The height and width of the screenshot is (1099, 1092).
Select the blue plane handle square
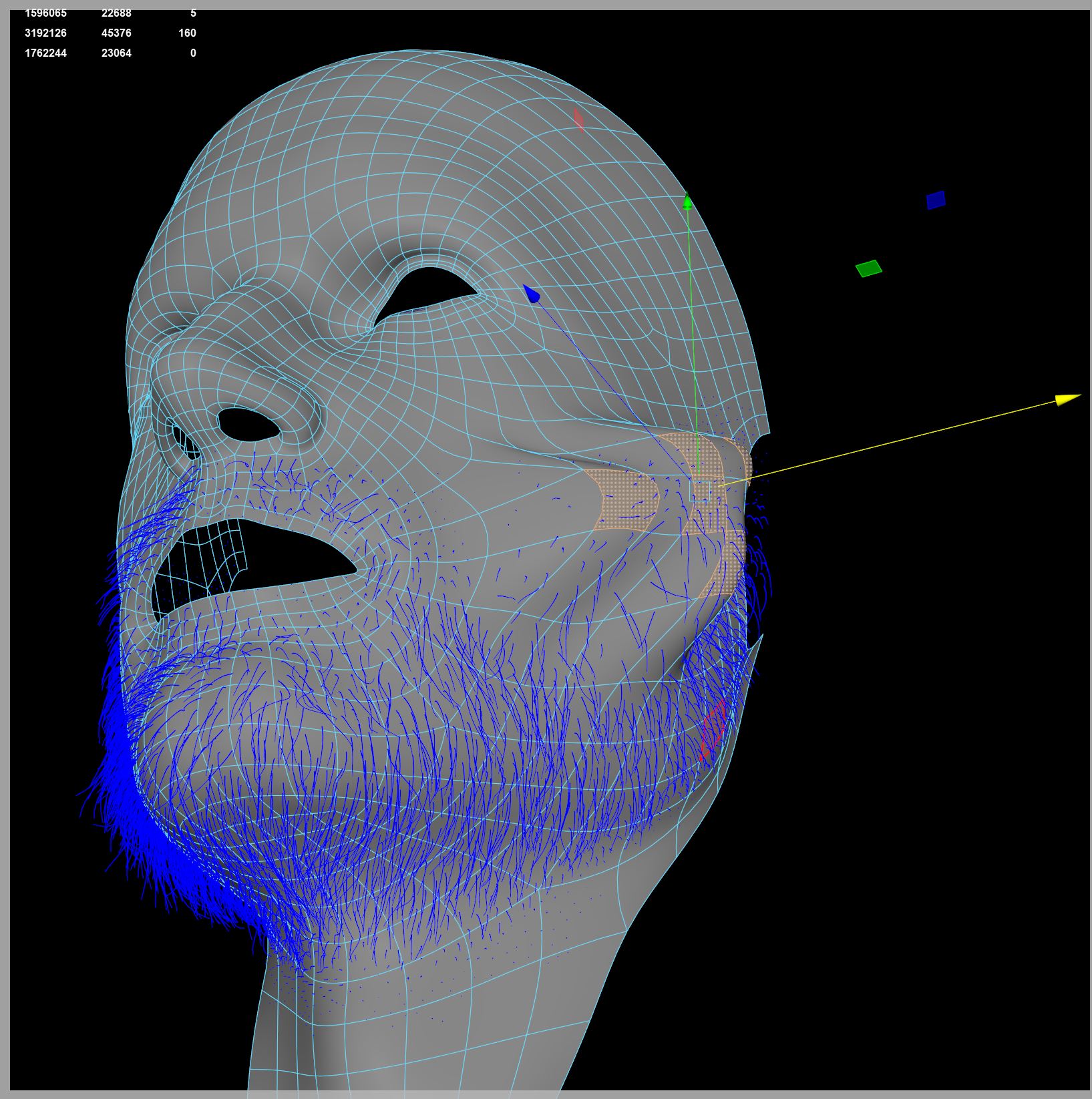(936, 200)
